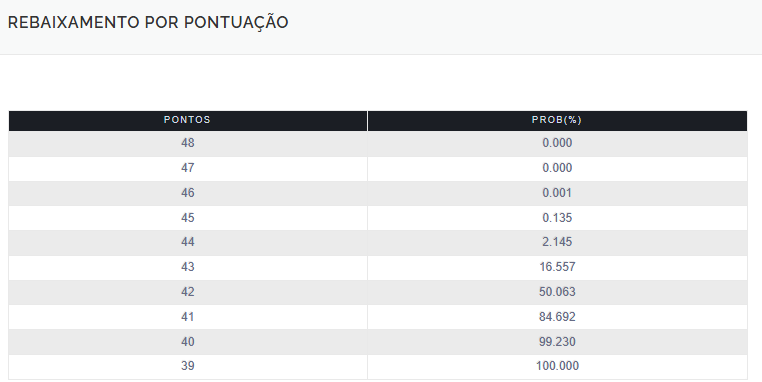Click the PONTOS column header

click(x=188, y=121)
